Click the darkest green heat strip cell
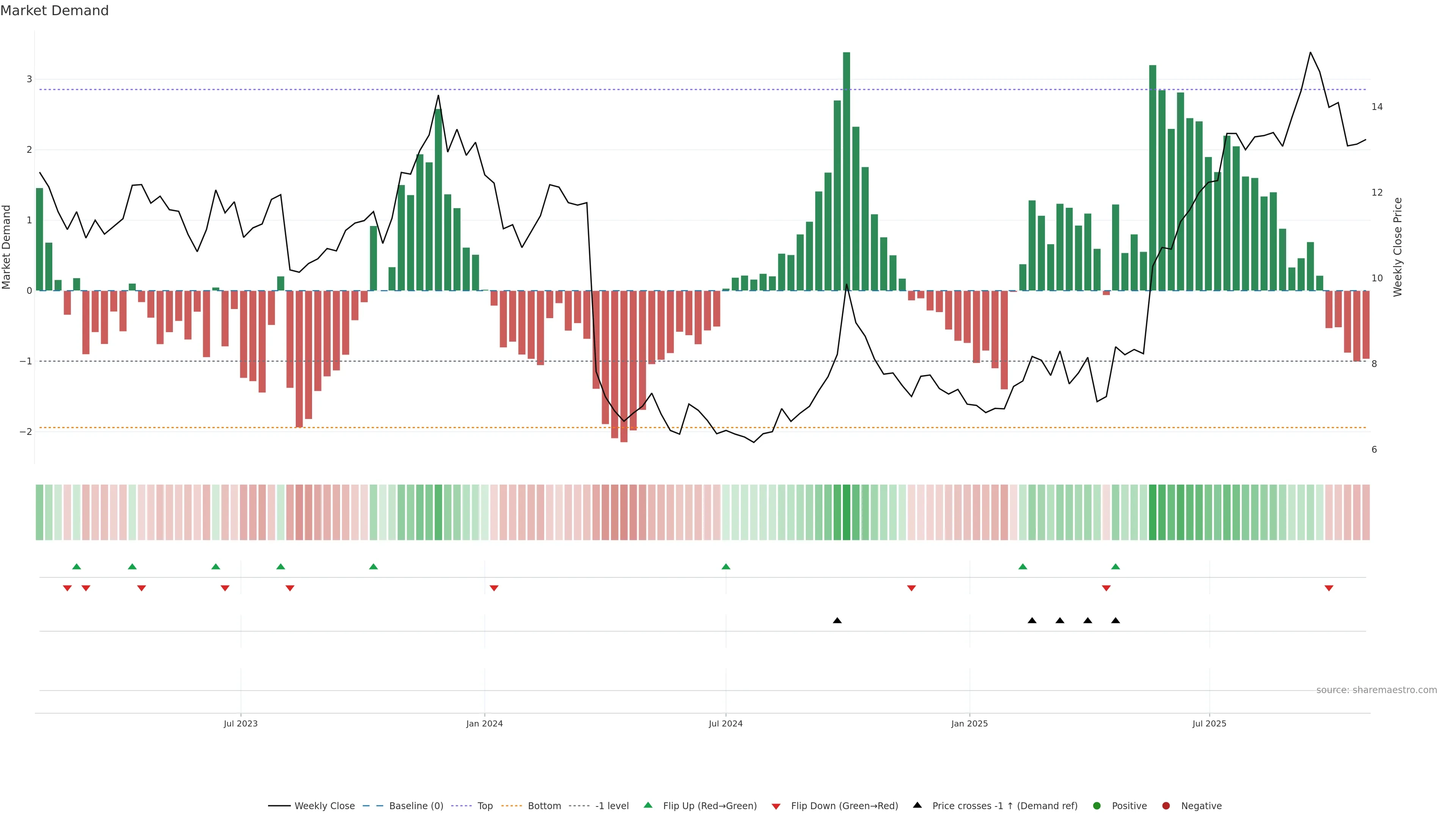This screenshot has width=1456, height=819. (847, 512)
